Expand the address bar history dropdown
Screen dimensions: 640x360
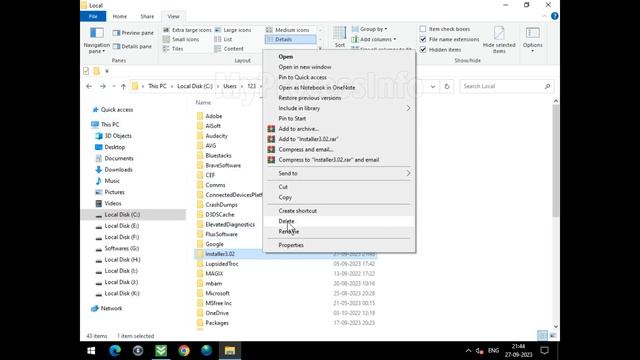point(433,87)
